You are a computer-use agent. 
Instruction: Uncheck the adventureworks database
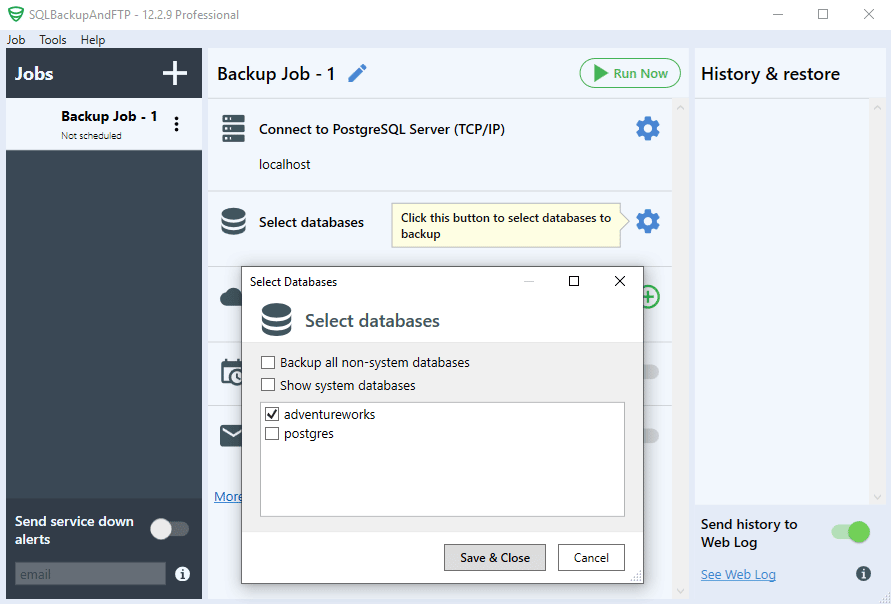(x=272, y=413)
